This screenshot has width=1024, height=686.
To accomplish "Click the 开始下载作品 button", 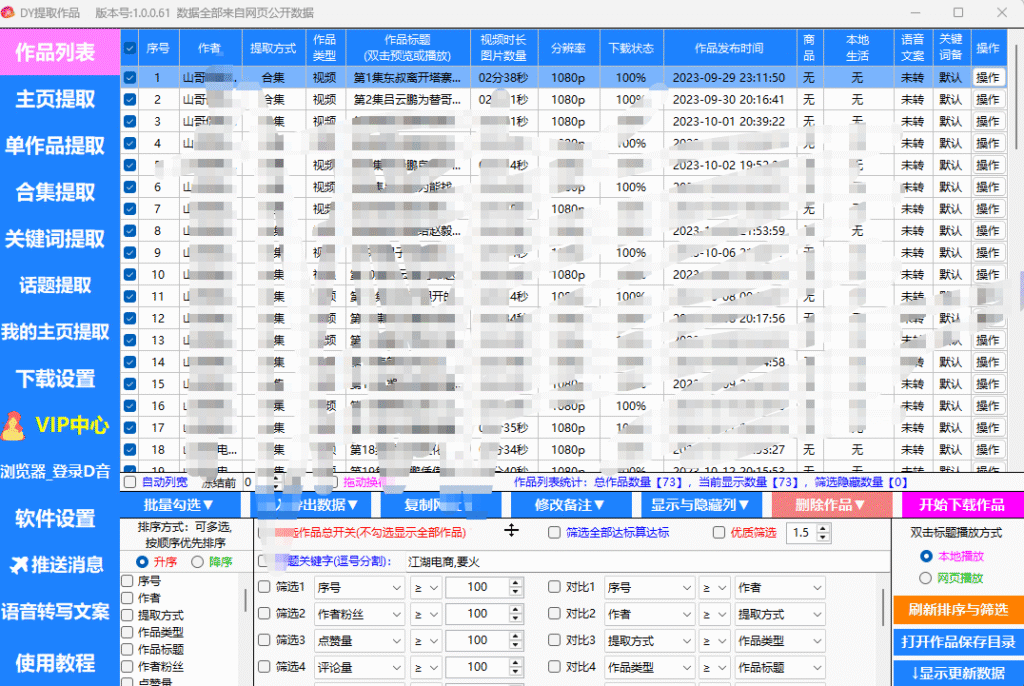I will pyautogui.click(x=961, y=505).
